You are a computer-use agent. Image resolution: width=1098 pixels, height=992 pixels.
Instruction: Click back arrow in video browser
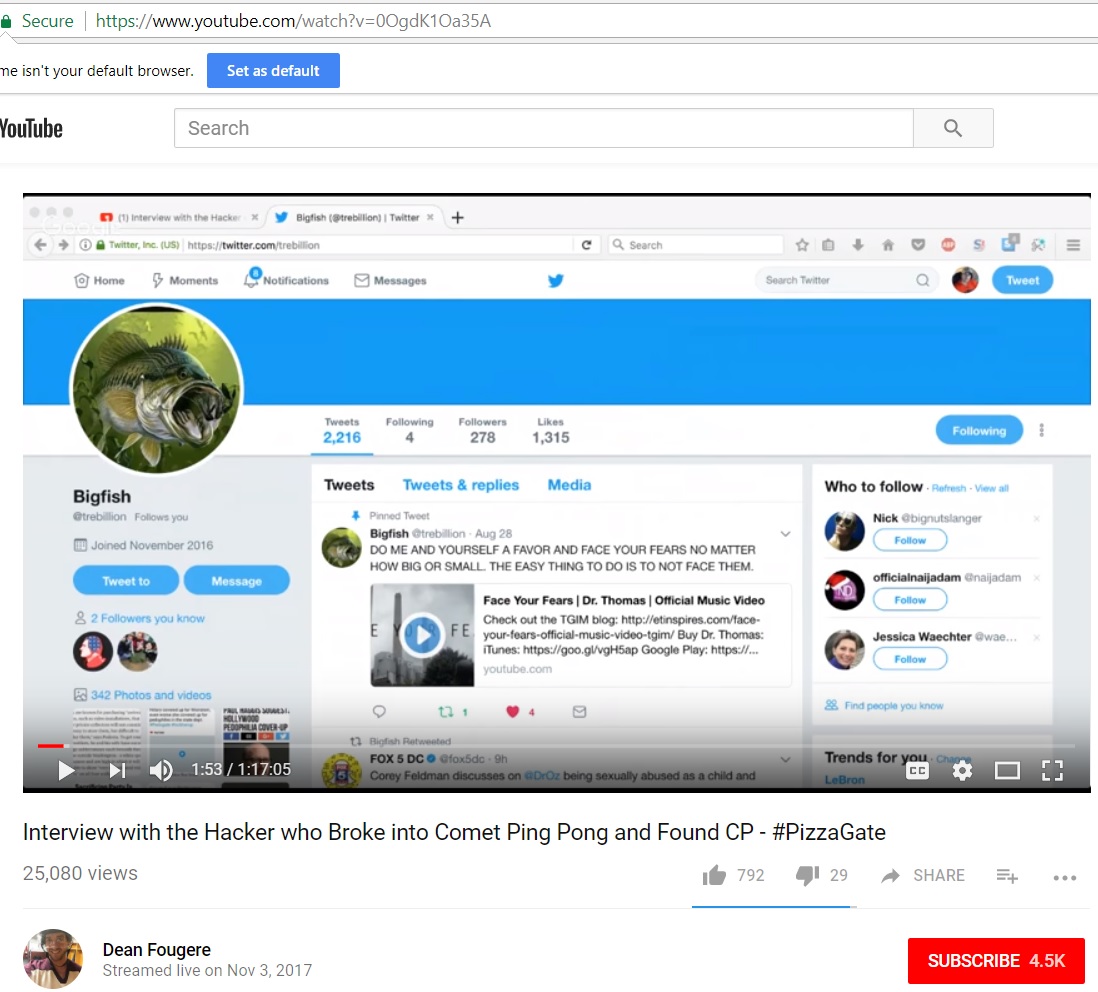(41, 244)
